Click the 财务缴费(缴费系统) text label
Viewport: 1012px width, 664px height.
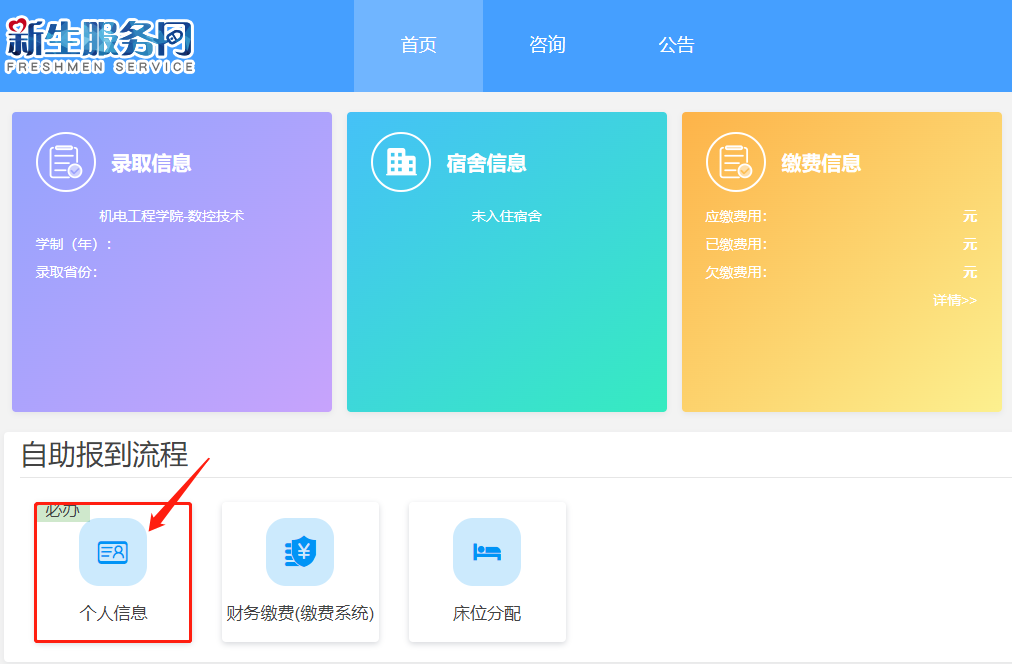pos(300,613)
